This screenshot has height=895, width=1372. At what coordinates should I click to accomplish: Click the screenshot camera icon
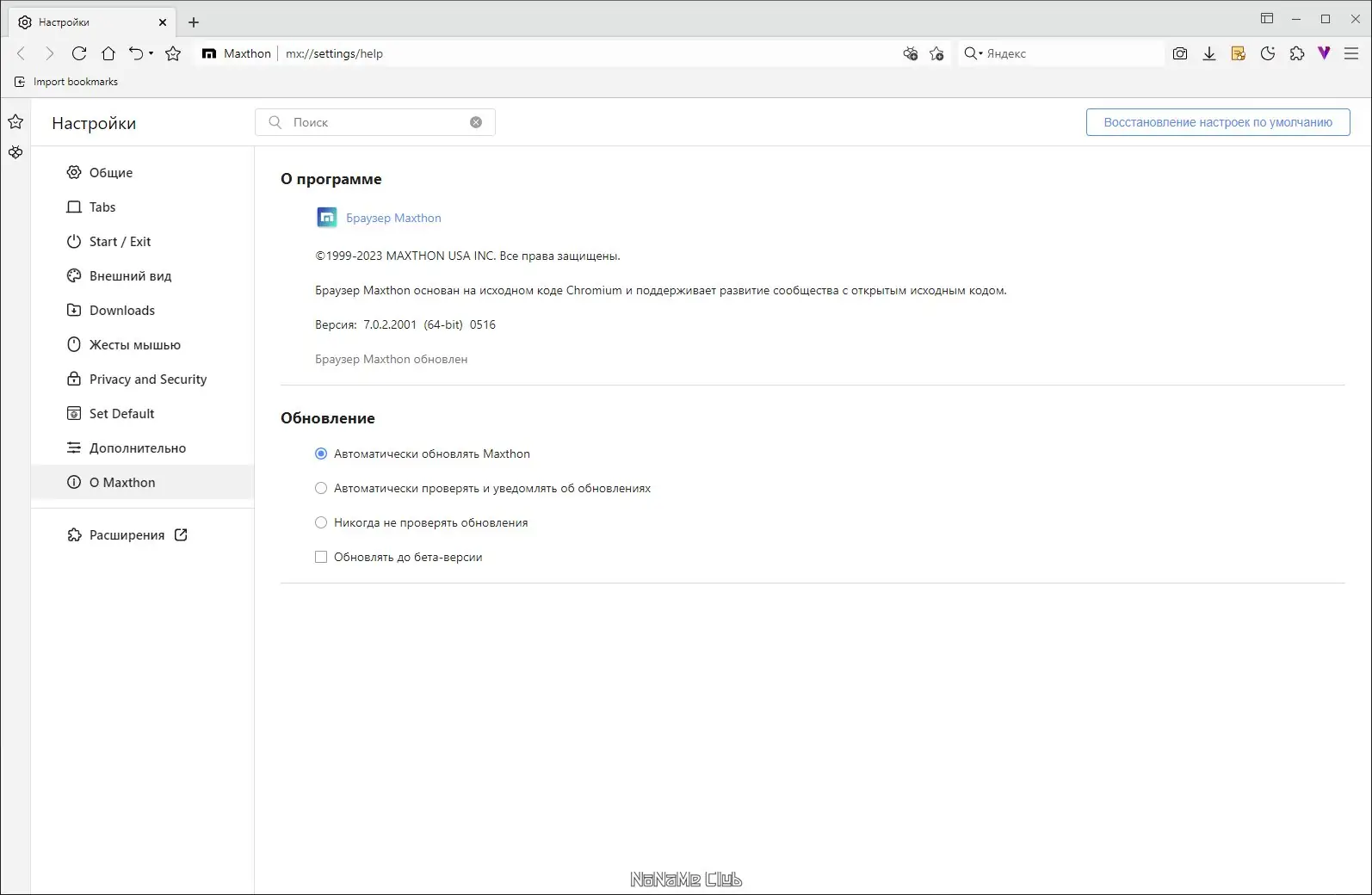[1180, 53]
